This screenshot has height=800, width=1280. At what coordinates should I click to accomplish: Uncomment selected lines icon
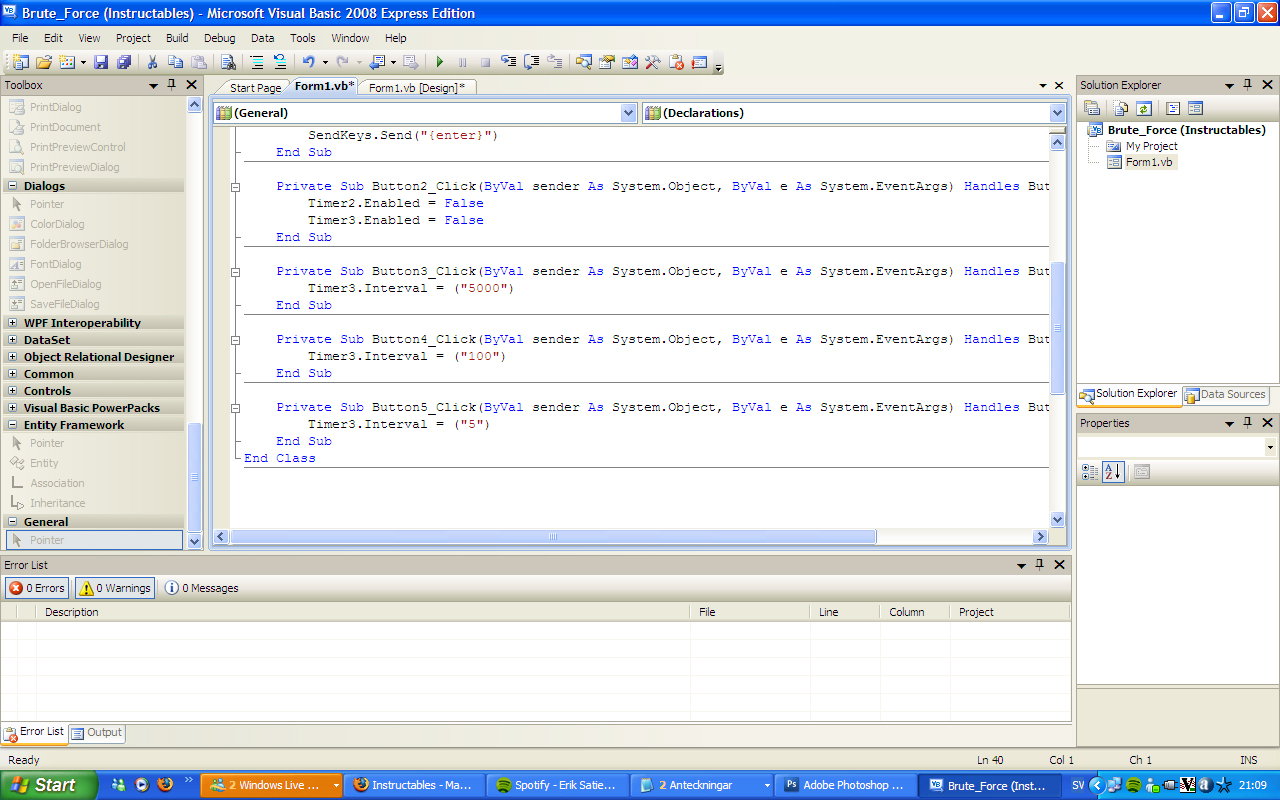tap(280, 62)
